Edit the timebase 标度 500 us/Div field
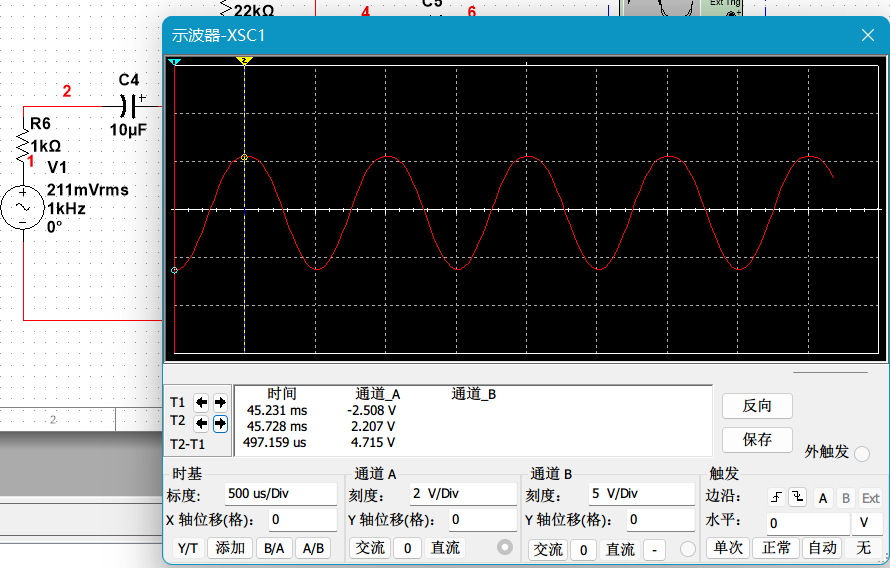Screen dimensions: 890x568 [280, 494]
